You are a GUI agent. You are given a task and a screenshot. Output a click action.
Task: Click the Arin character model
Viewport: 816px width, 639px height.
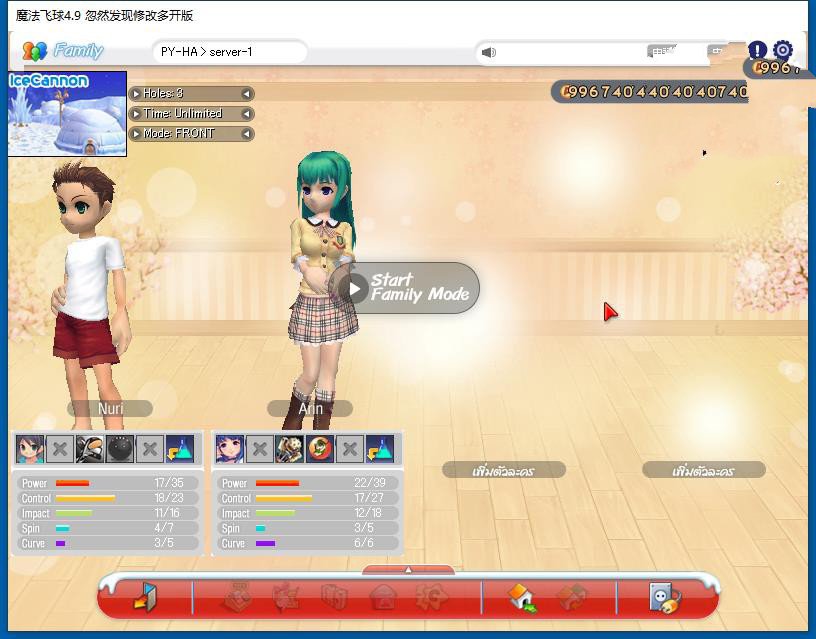click(323, 289)
